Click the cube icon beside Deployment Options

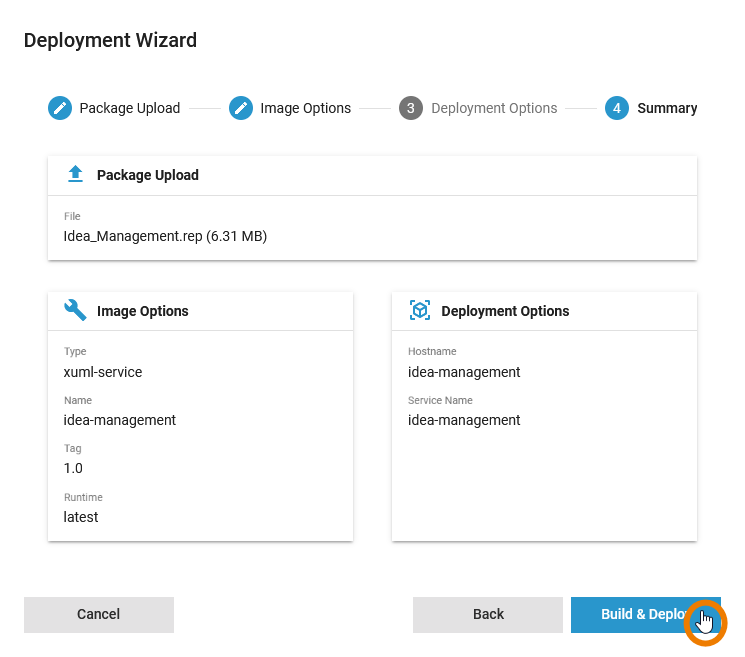point(420,311)
